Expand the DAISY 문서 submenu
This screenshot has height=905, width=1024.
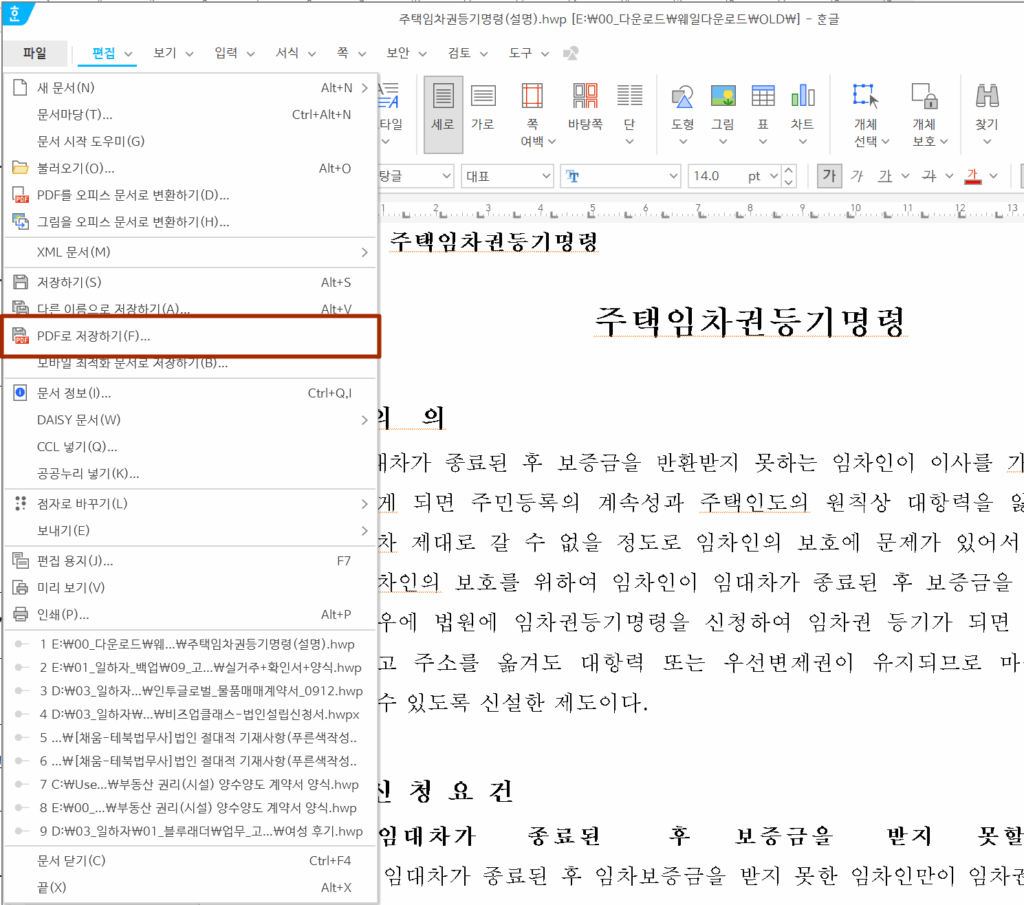click(364, 420)
